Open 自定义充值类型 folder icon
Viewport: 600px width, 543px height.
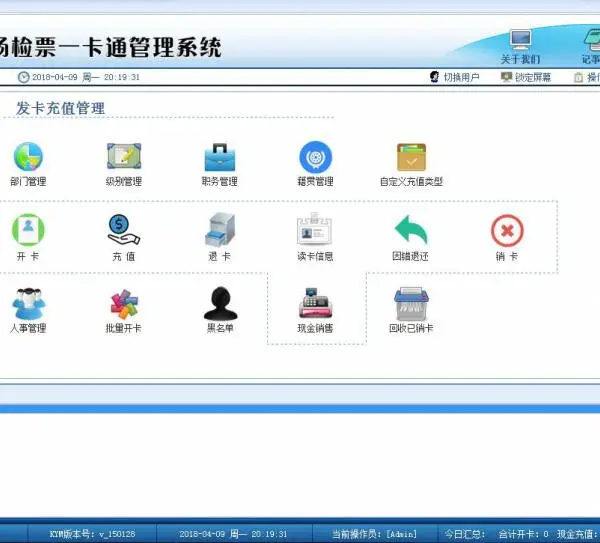click(x=411, y=157)
